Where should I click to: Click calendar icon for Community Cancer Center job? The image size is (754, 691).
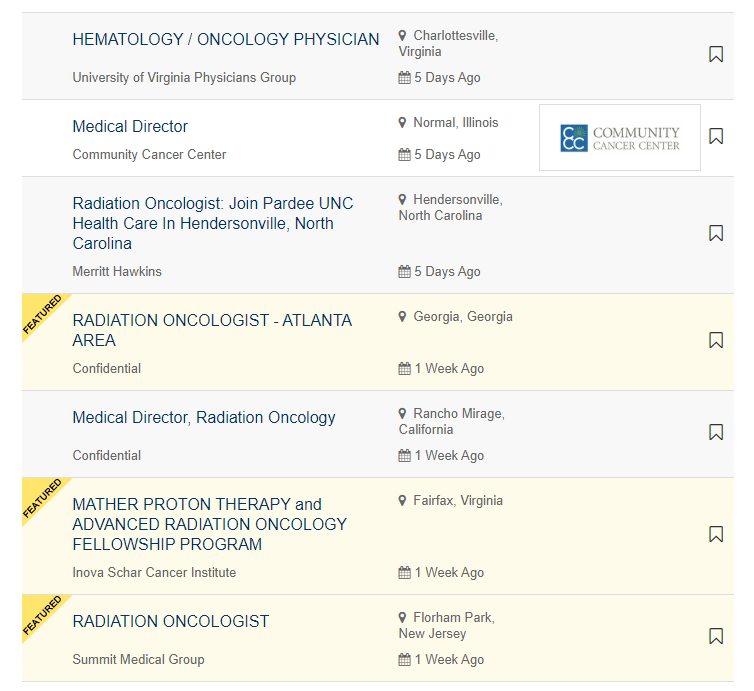pyautogui.click(x=404, y=154)
